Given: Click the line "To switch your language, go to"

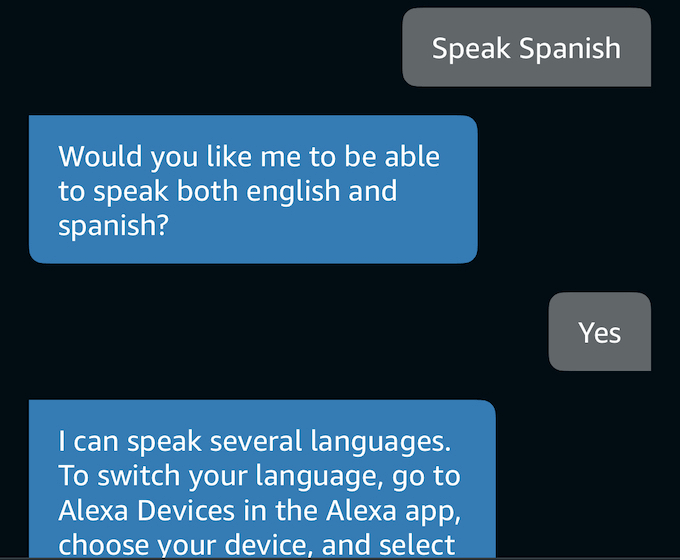Looking at the screenshot, I should click(259, 476).
